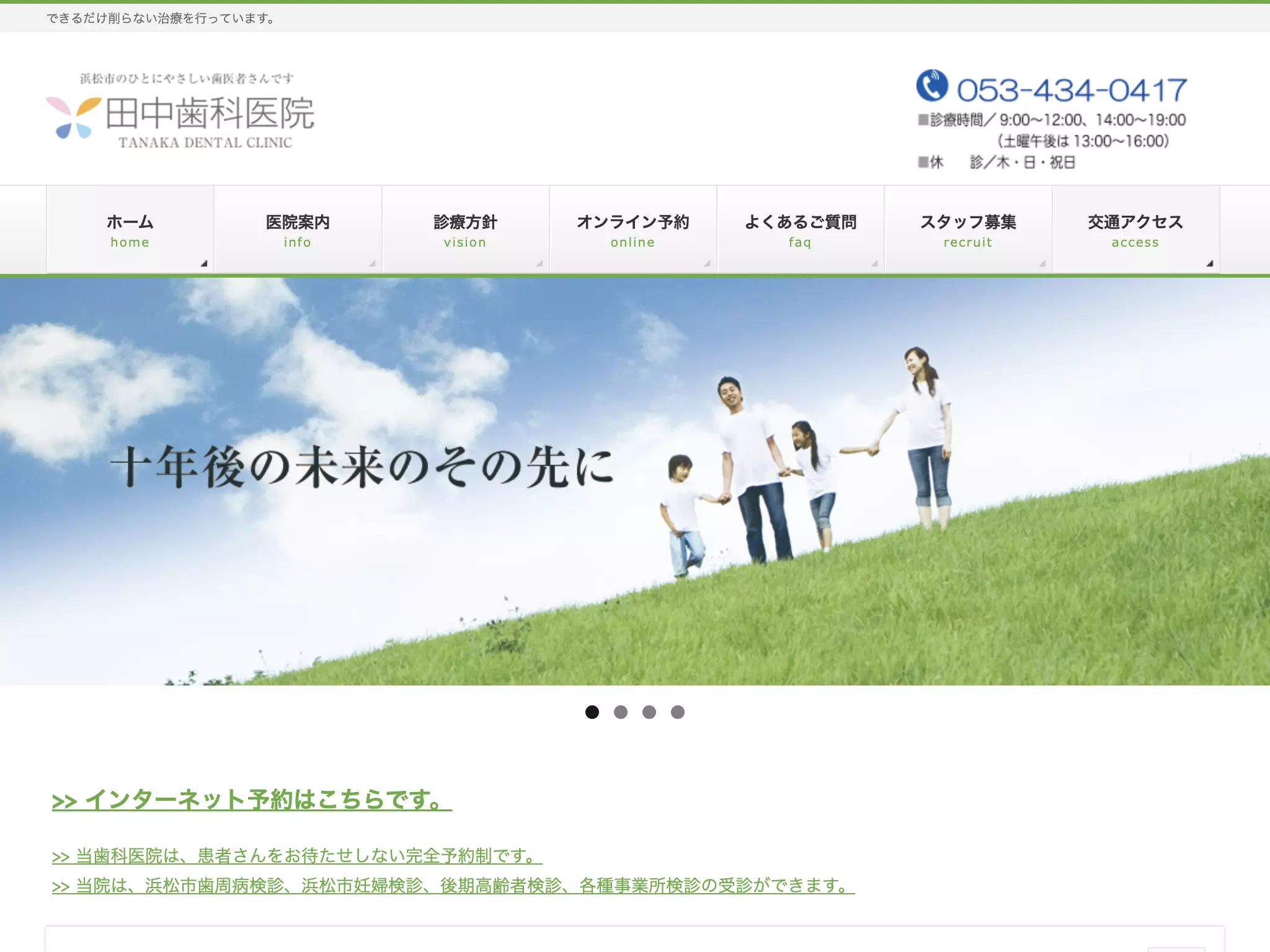Image resolution: width=1270 pixels, height=952 pixels.
Task: Click the 診療時間 hours text
Action: [1052, 130]
